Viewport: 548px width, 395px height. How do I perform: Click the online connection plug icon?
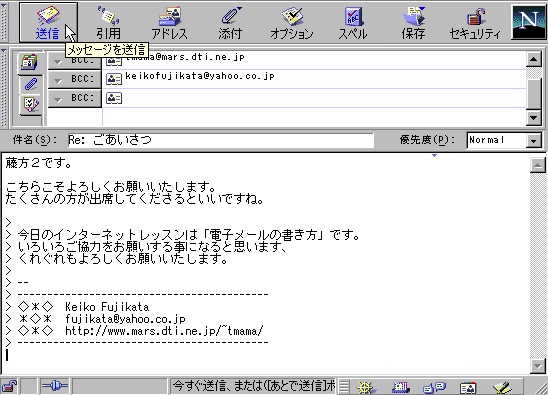coord(55,386)
